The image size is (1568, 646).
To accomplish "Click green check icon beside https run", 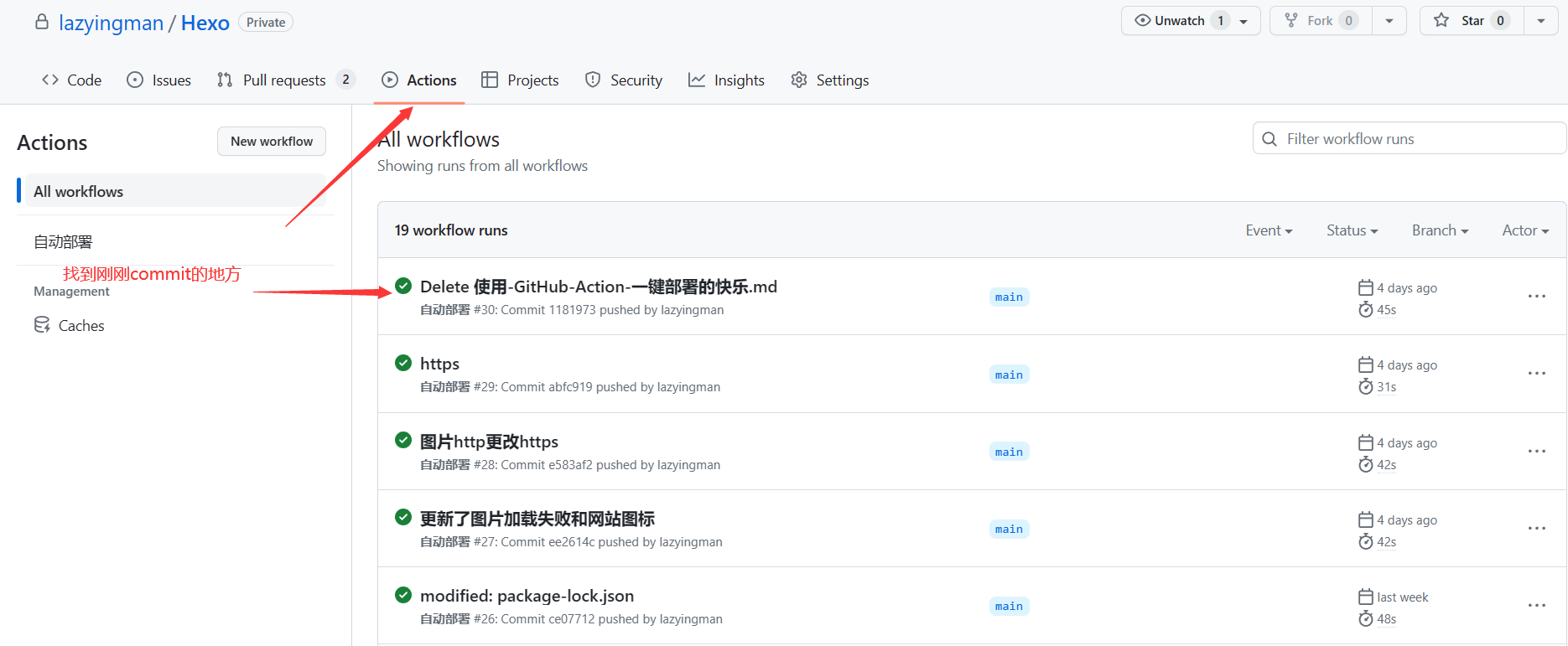I will coord(403,363).
